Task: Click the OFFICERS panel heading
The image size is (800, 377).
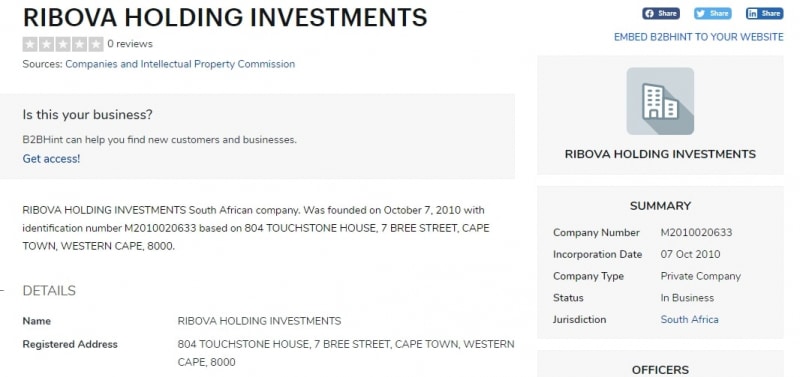Action: (660, 370)
